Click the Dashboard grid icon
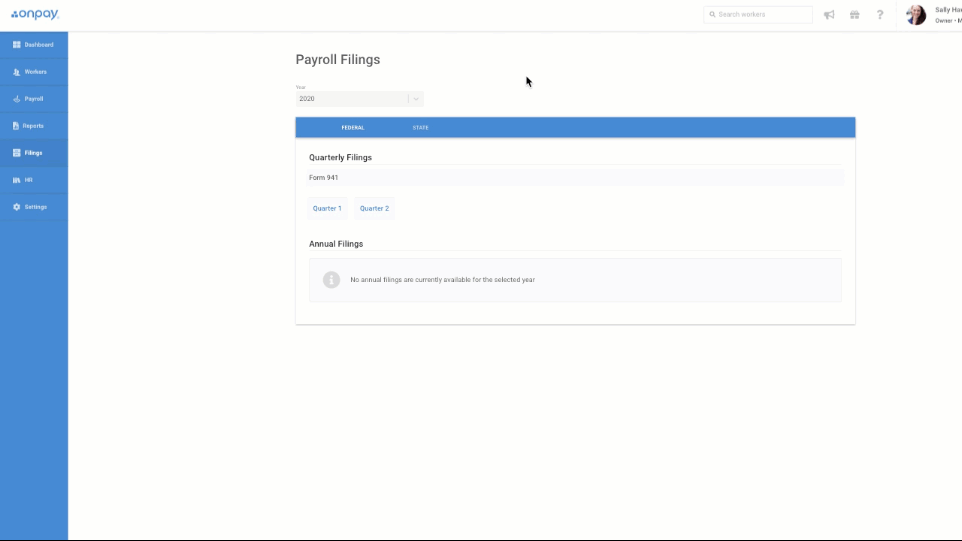962x541 pixels. [17, 45]
